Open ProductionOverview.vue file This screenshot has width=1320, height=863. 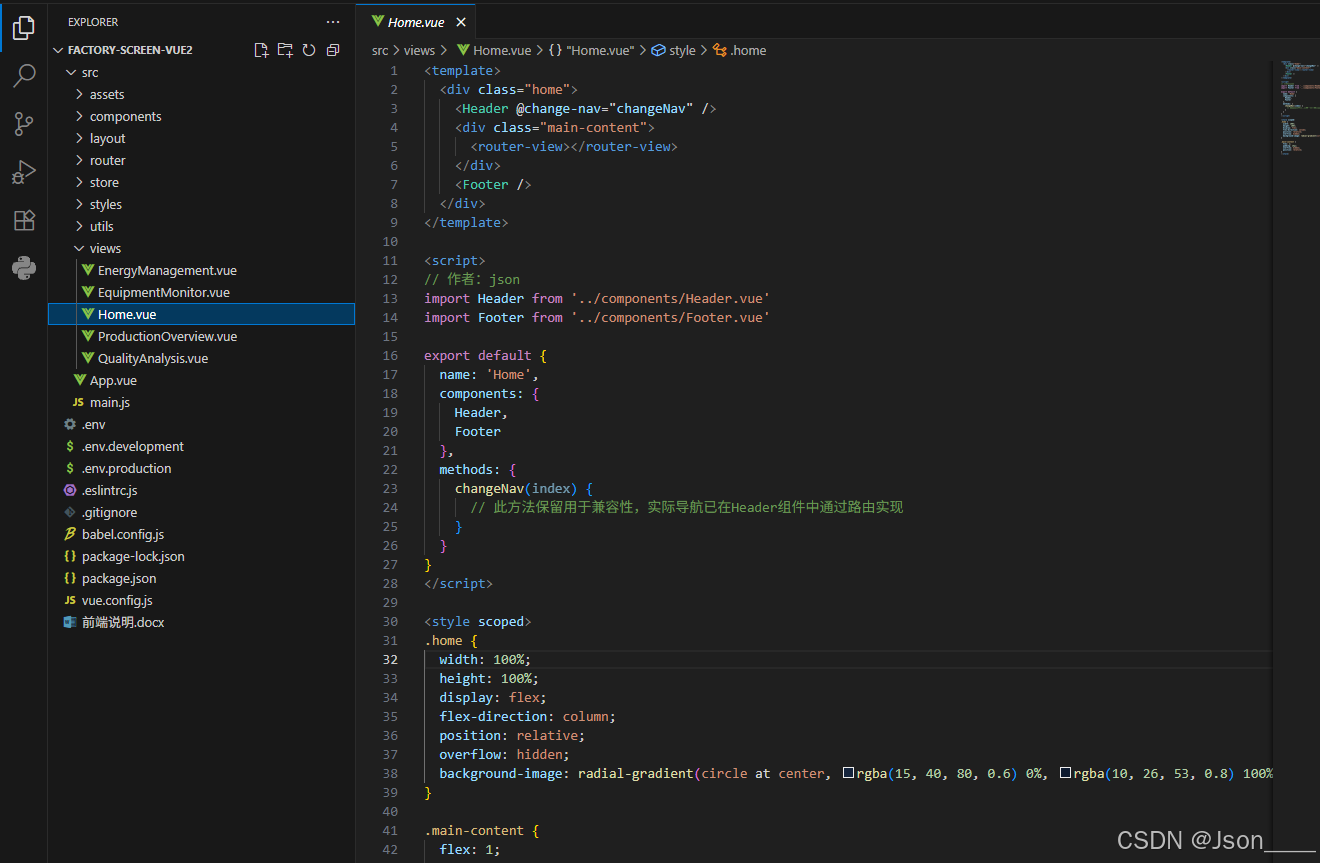point(201,336)
